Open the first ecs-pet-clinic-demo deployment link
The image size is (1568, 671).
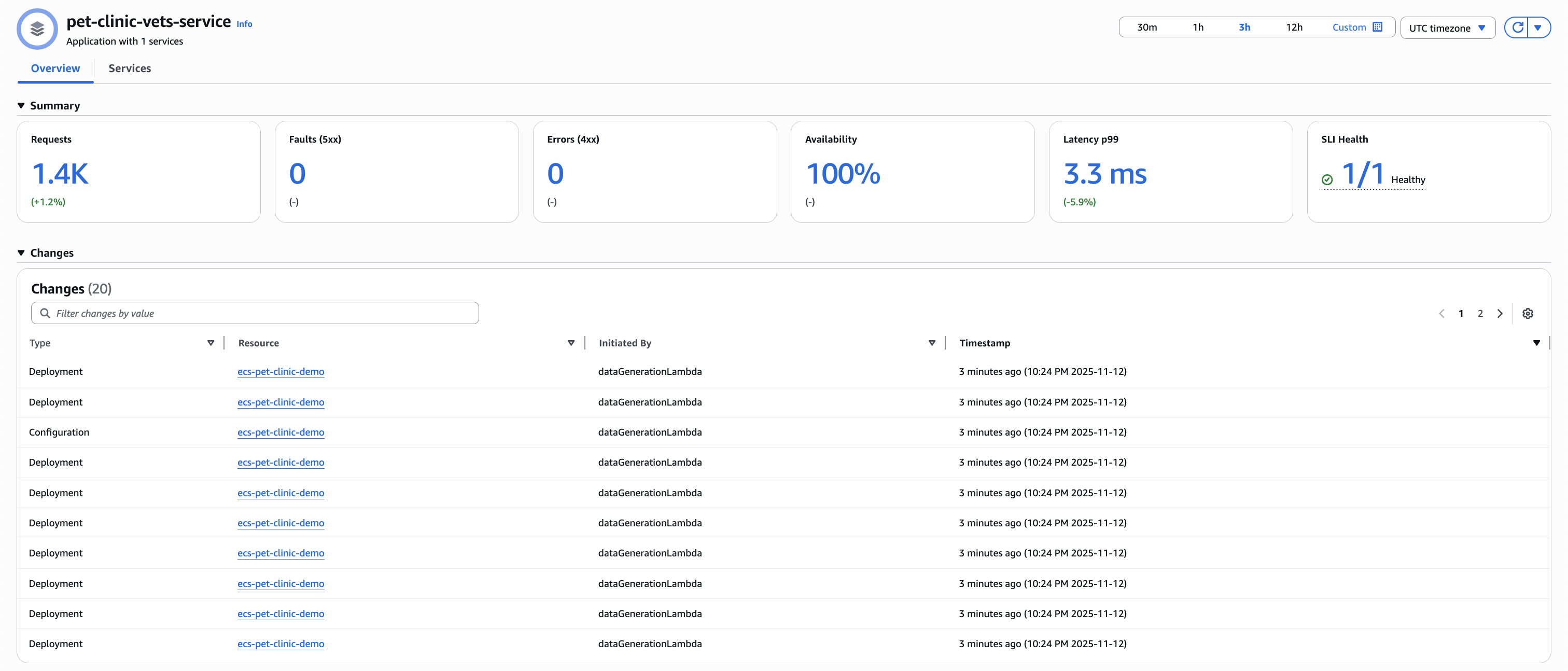point(281,371)
